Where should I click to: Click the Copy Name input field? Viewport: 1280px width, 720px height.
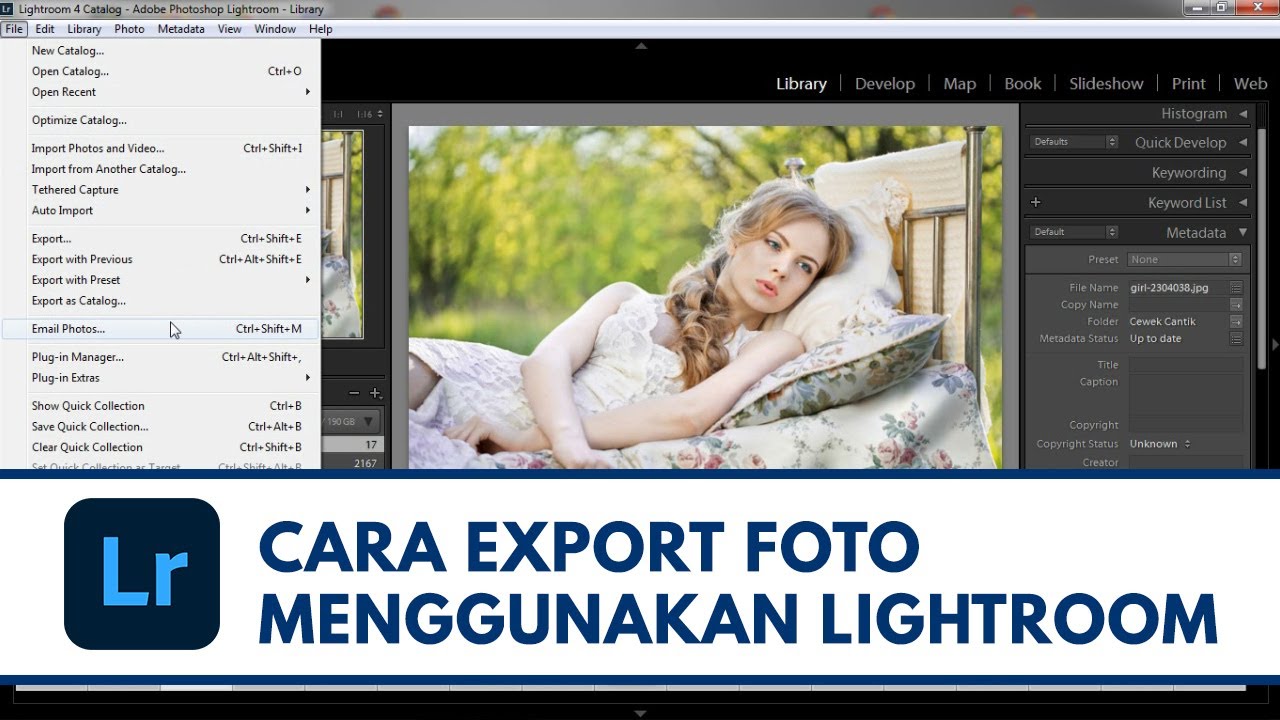[x=1178, y=305]
